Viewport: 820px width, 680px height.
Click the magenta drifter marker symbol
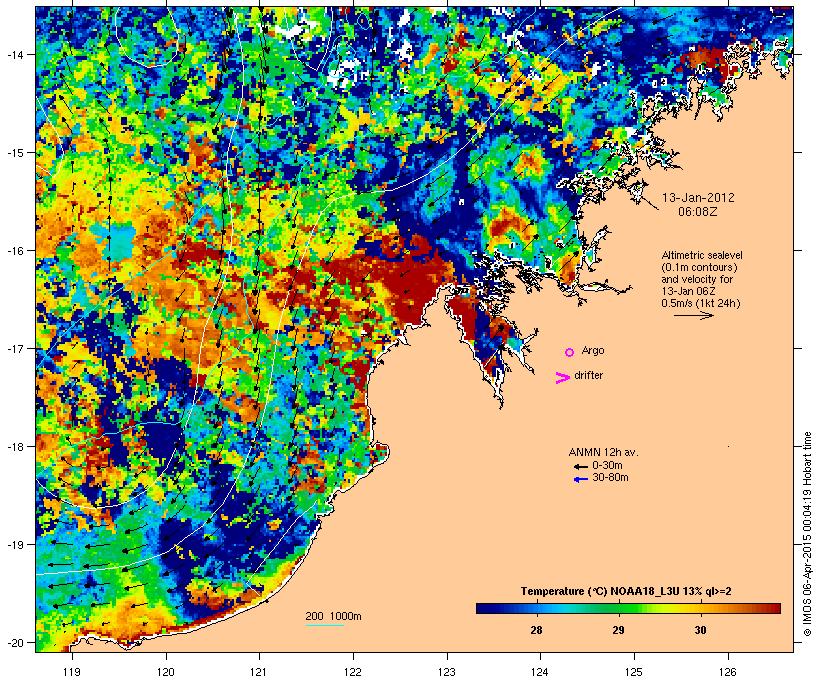[x=562, y=378]
